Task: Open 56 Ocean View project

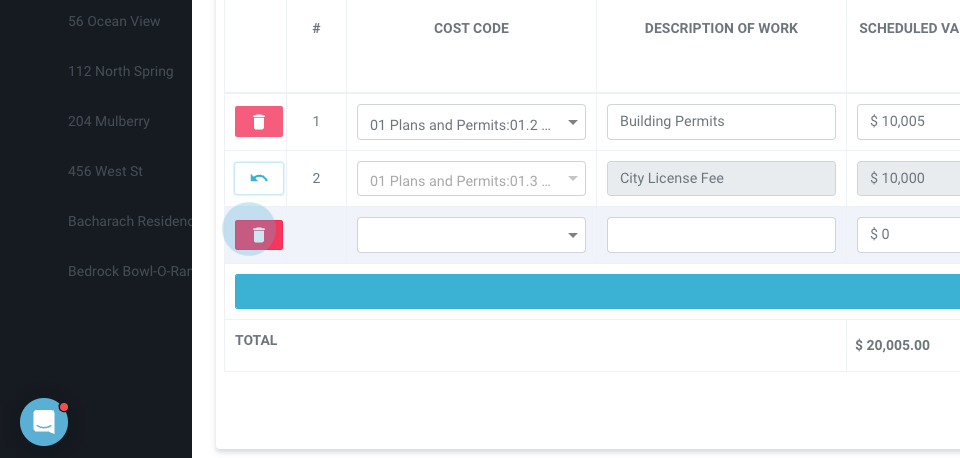Action: [x=114, y=21]
